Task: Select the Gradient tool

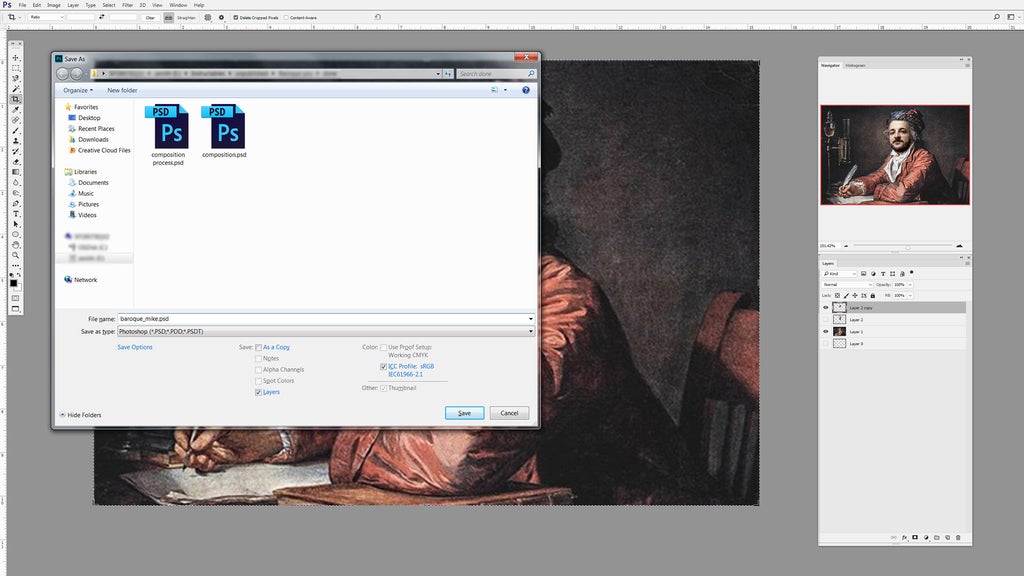Action: 16,172
